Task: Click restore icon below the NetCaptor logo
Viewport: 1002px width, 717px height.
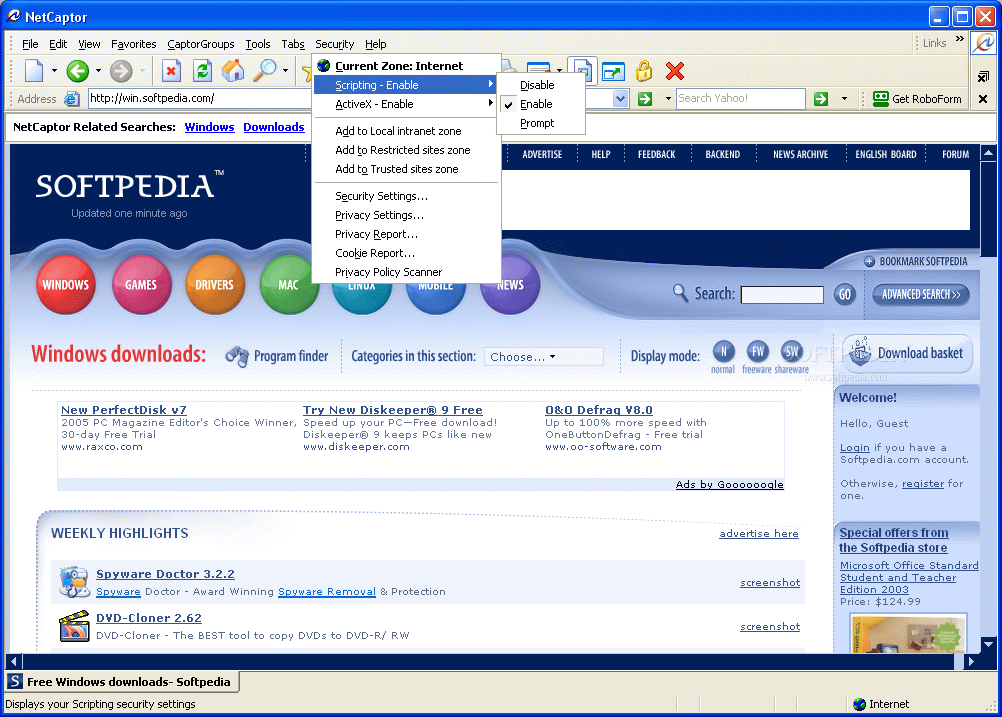Action: (x=983, y=77)
